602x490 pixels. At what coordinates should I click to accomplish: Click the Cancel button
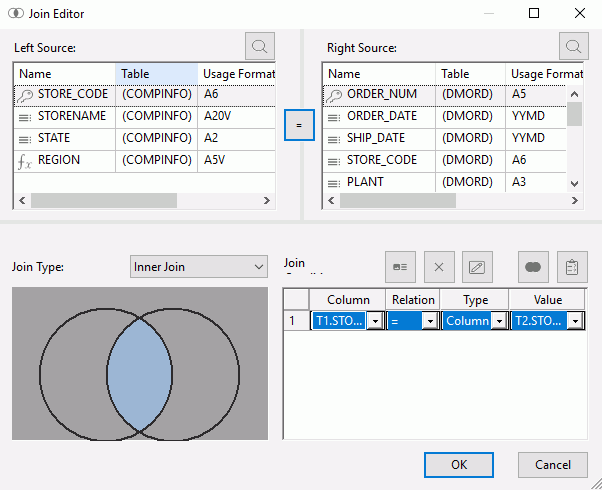(x=553, y=465)
